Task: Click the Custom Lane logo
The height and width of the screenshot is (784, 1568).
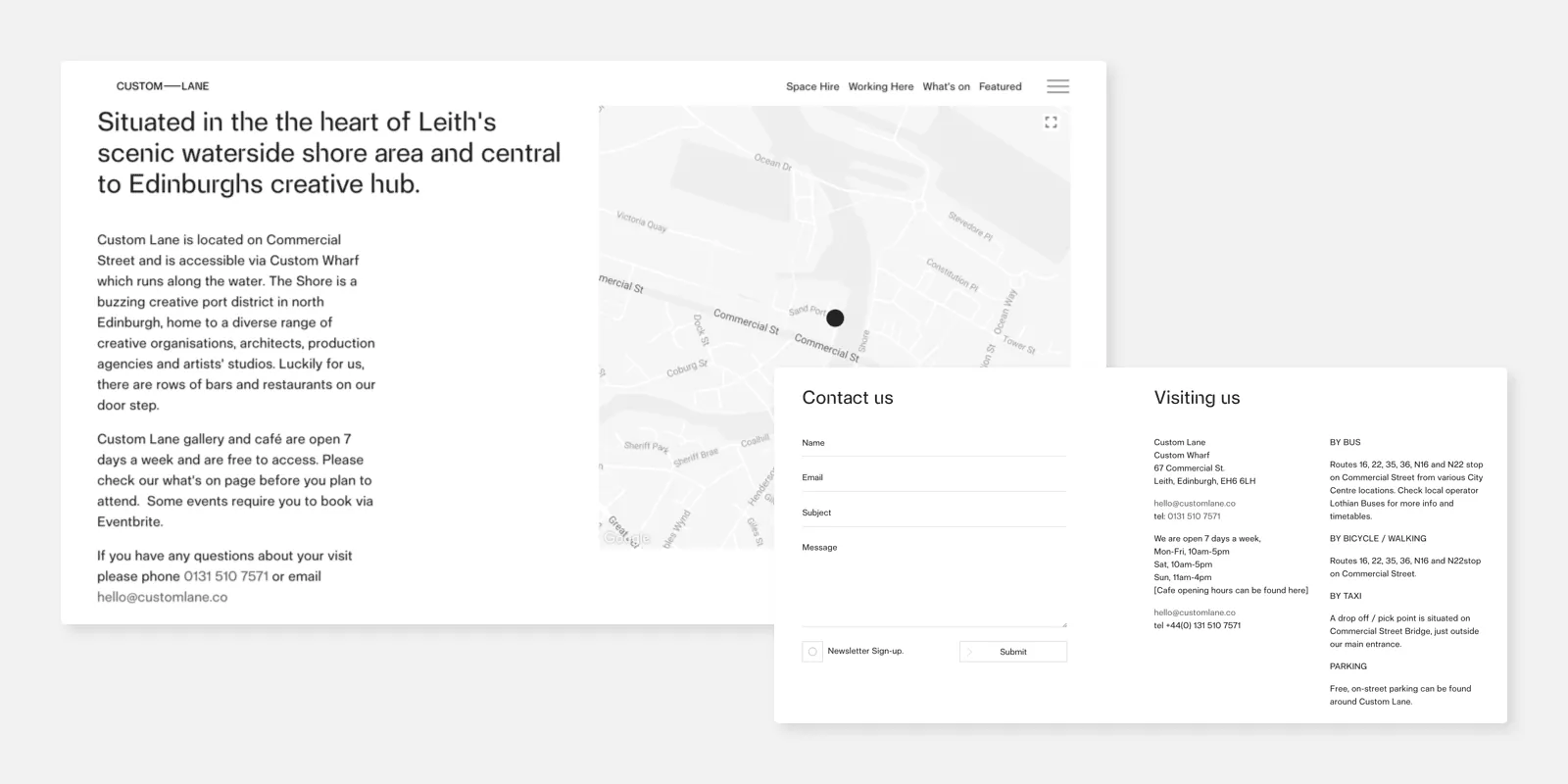Action: pyautogui.click(x=163, y=86)
